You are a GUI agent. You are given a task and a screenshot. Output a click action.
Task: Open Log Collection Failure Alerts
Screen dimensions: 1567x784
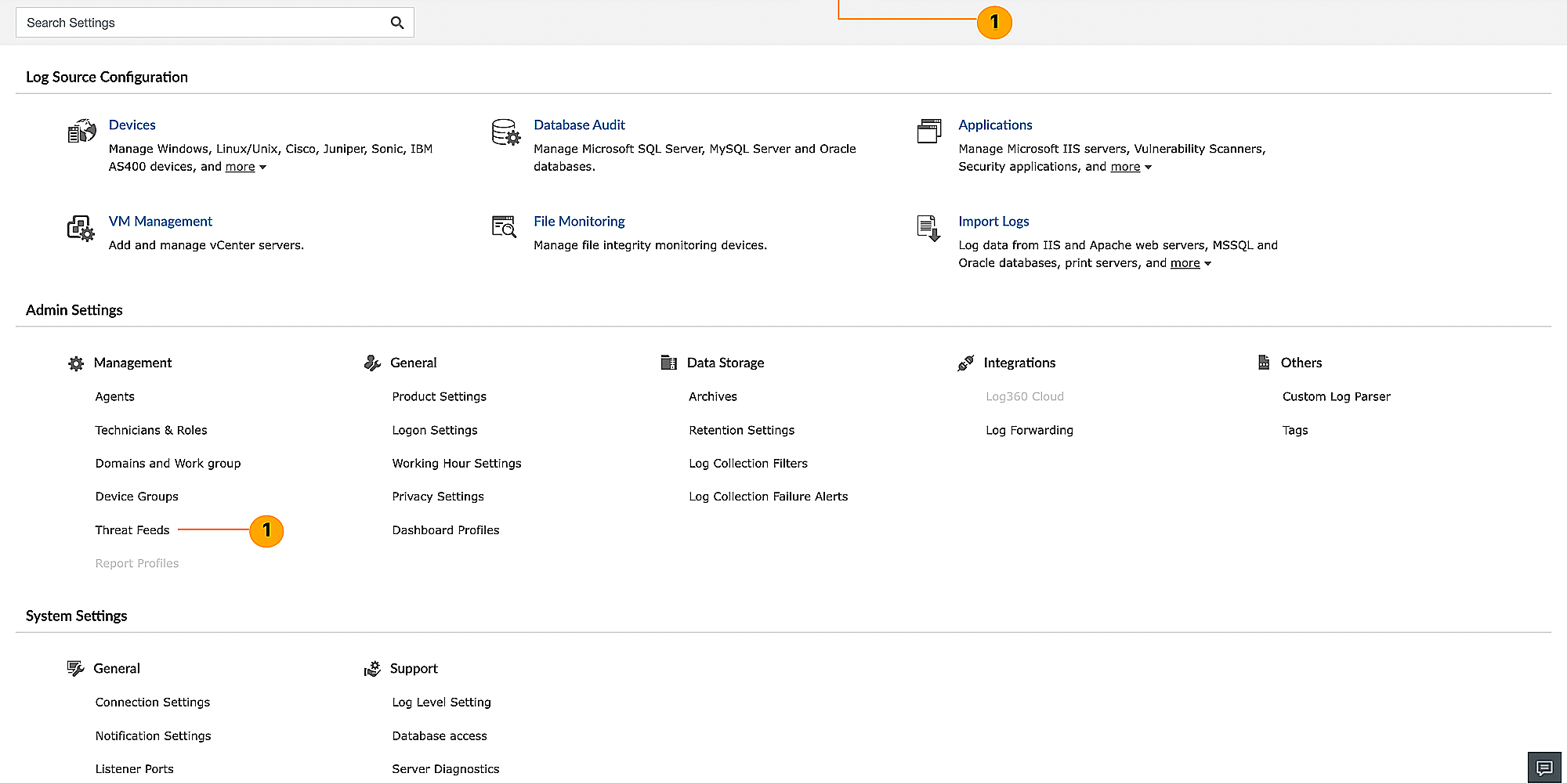768,497
